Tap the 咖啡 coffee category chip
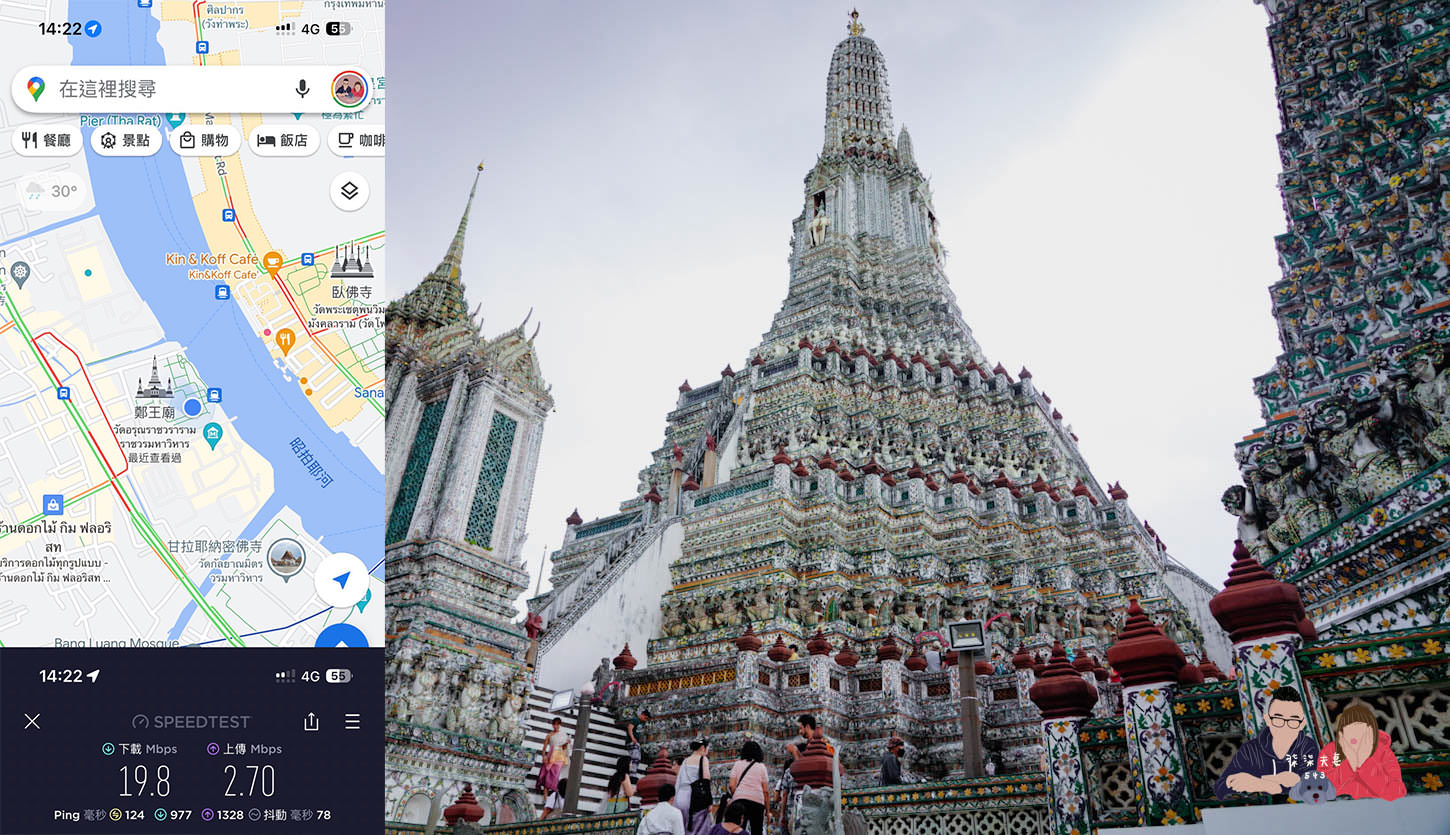Image resolution: width=1450 pixels, height=835 pixels. pos(360,140)
